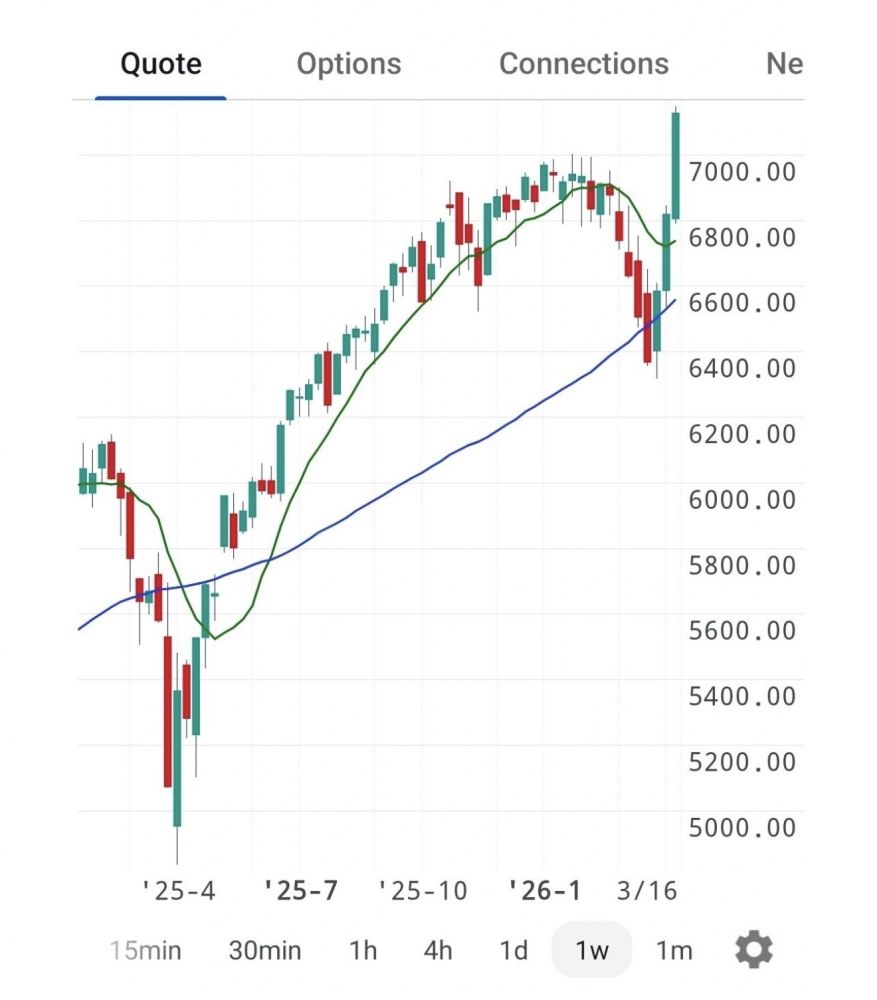The image size is (877, 1000).
Task: Go to the Connections tab
Action: [x=584, y=64]
